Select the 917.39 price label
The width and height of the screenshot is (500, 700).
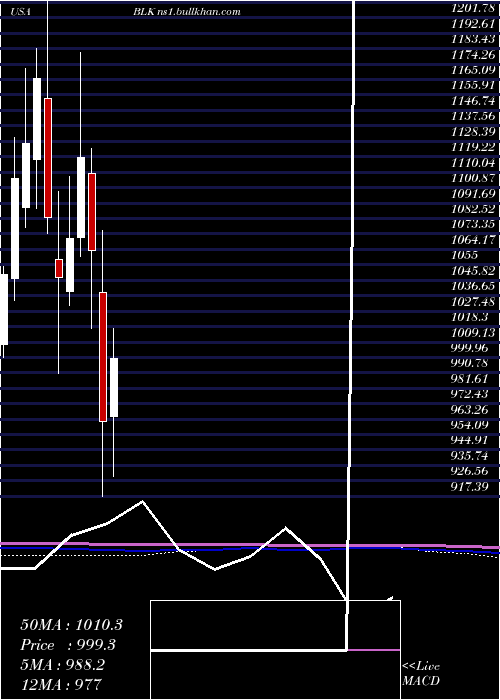pos(470,487)
